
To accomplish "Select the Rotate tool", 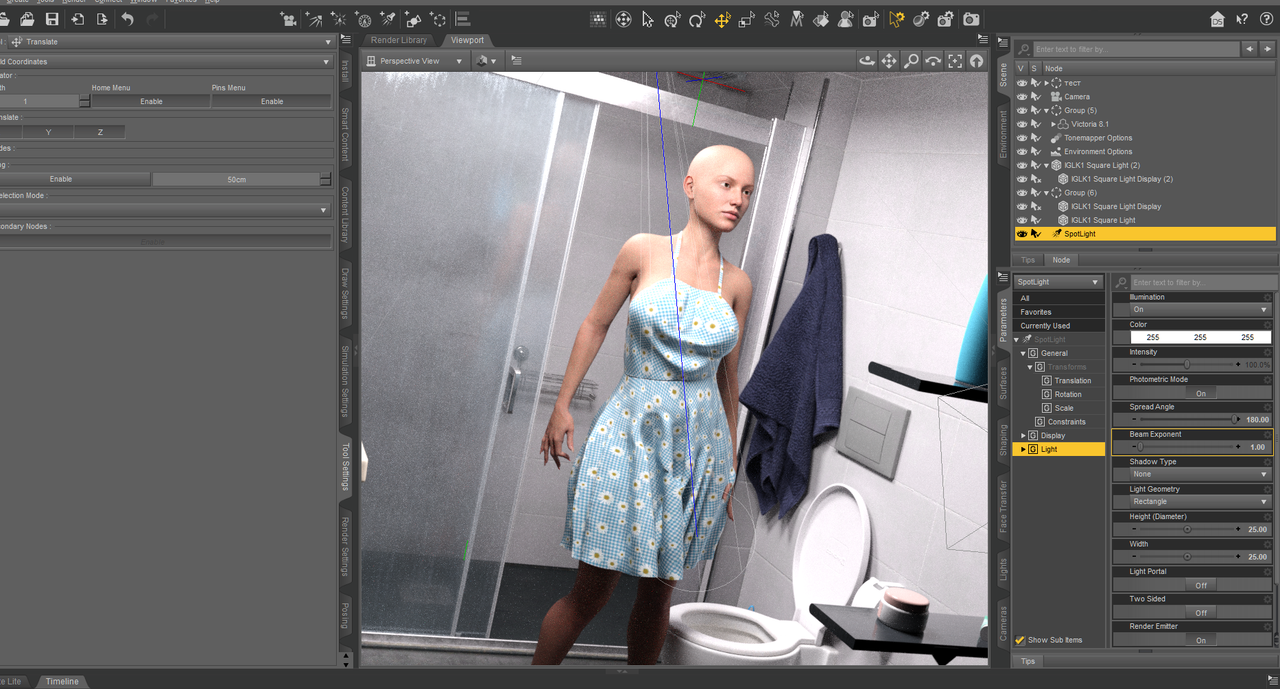I will 697,19.
